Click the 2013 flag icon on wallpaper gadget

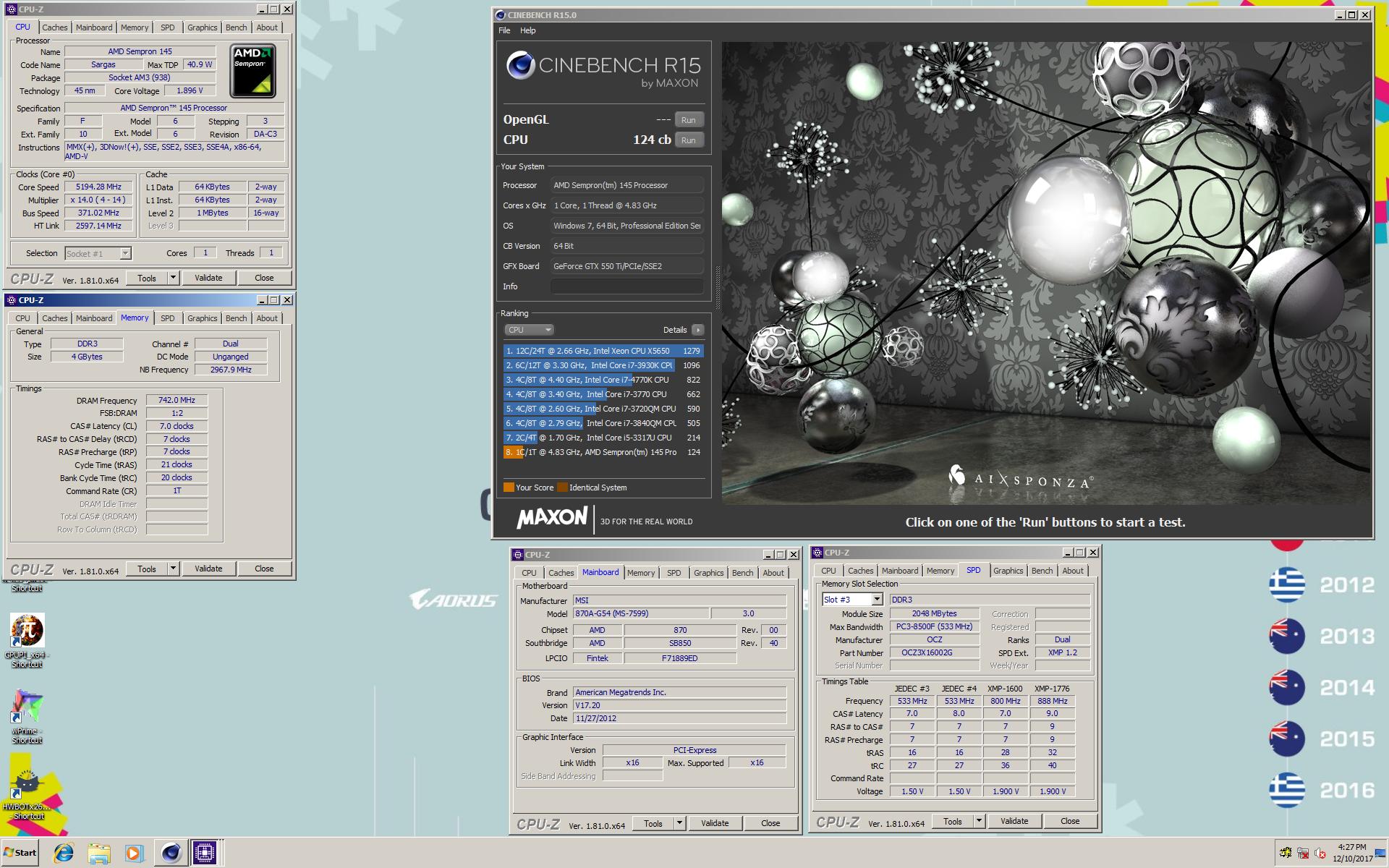click(x=1287, y=636)
